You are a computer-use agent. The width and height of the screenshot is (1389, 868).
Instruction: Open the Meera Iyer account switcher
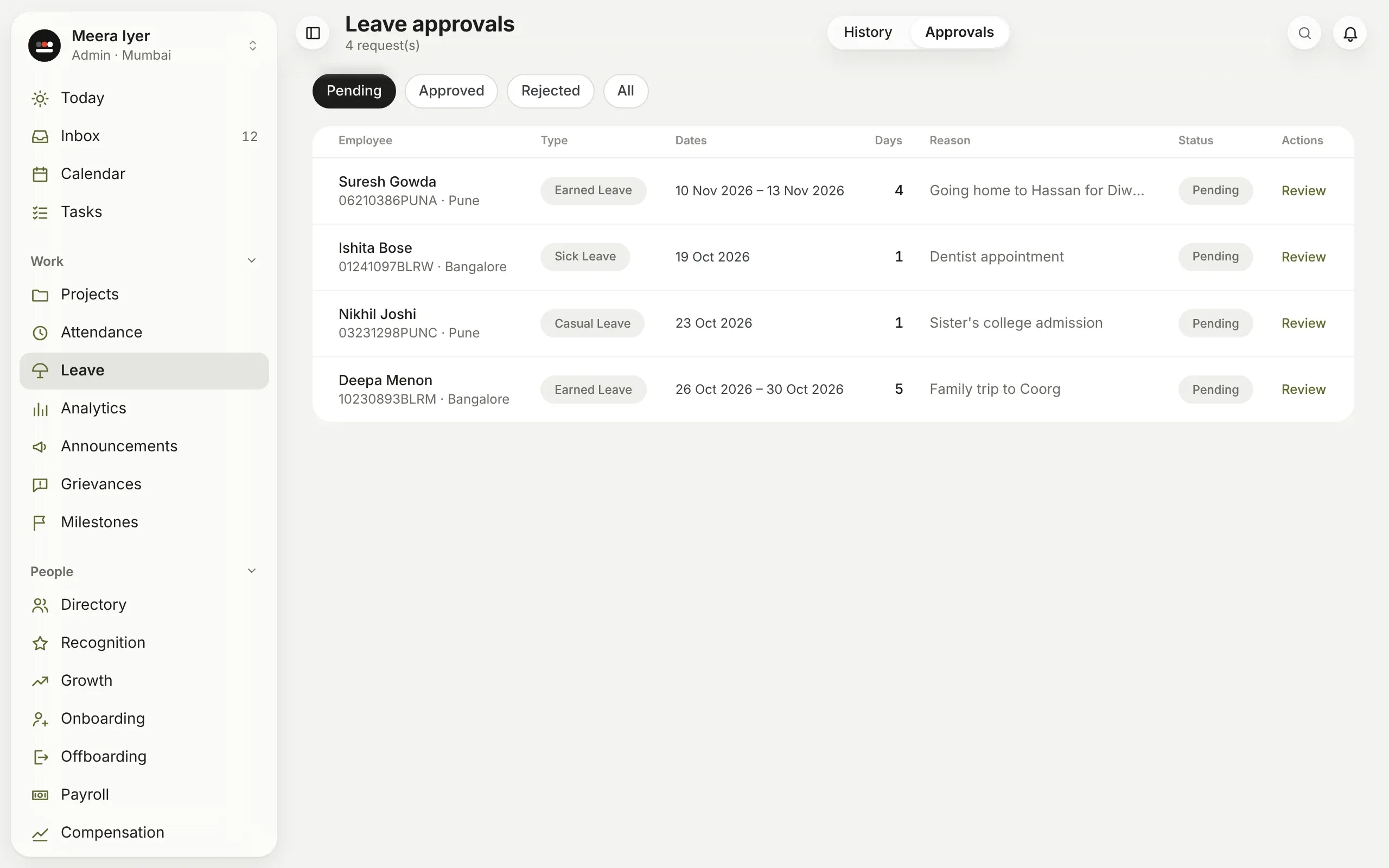tap(144, 46)
